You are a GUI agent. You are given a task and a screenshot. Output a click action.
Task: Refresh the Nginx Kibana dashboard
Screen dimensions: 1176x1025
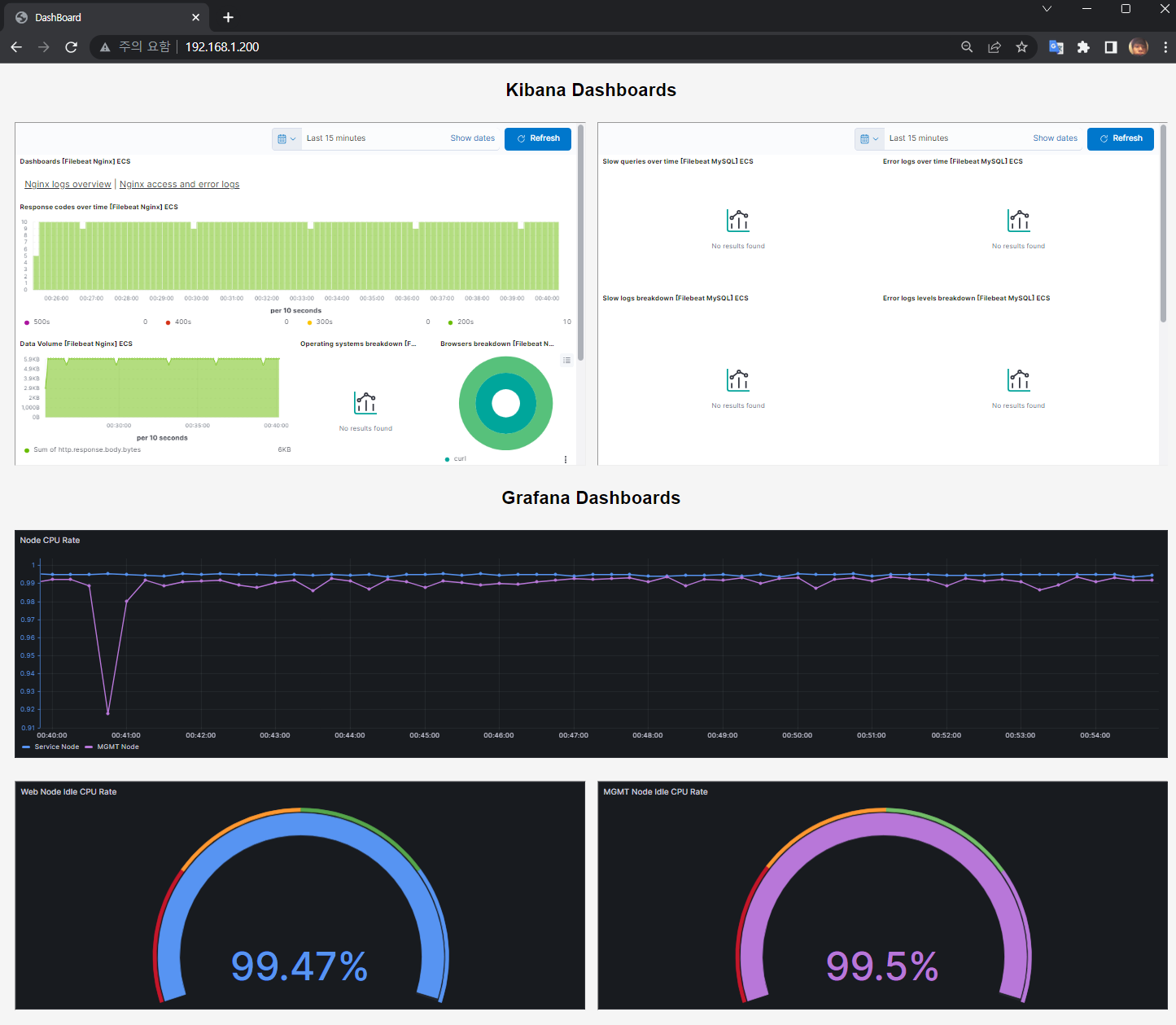[x=538, y=138]
